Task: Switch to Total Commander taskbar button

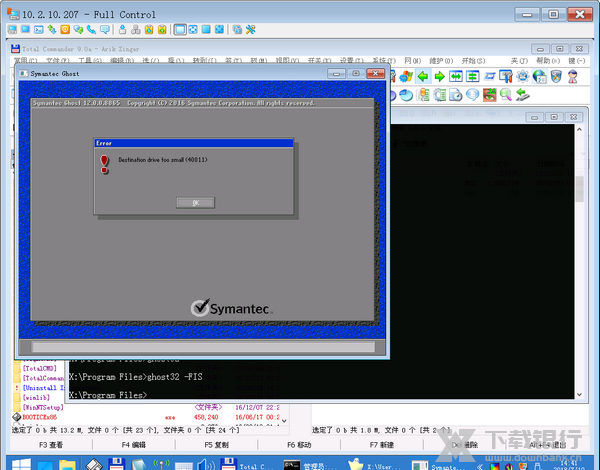Action: pyautogui.click(x=247, y=464)
